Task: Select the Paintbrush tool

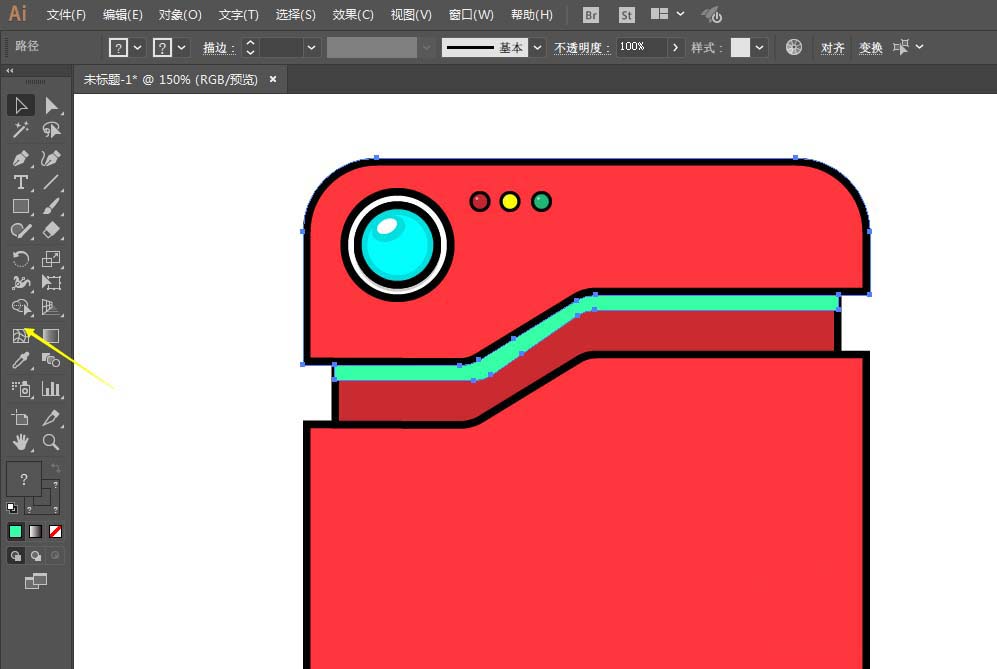Action: click(51, 207)
